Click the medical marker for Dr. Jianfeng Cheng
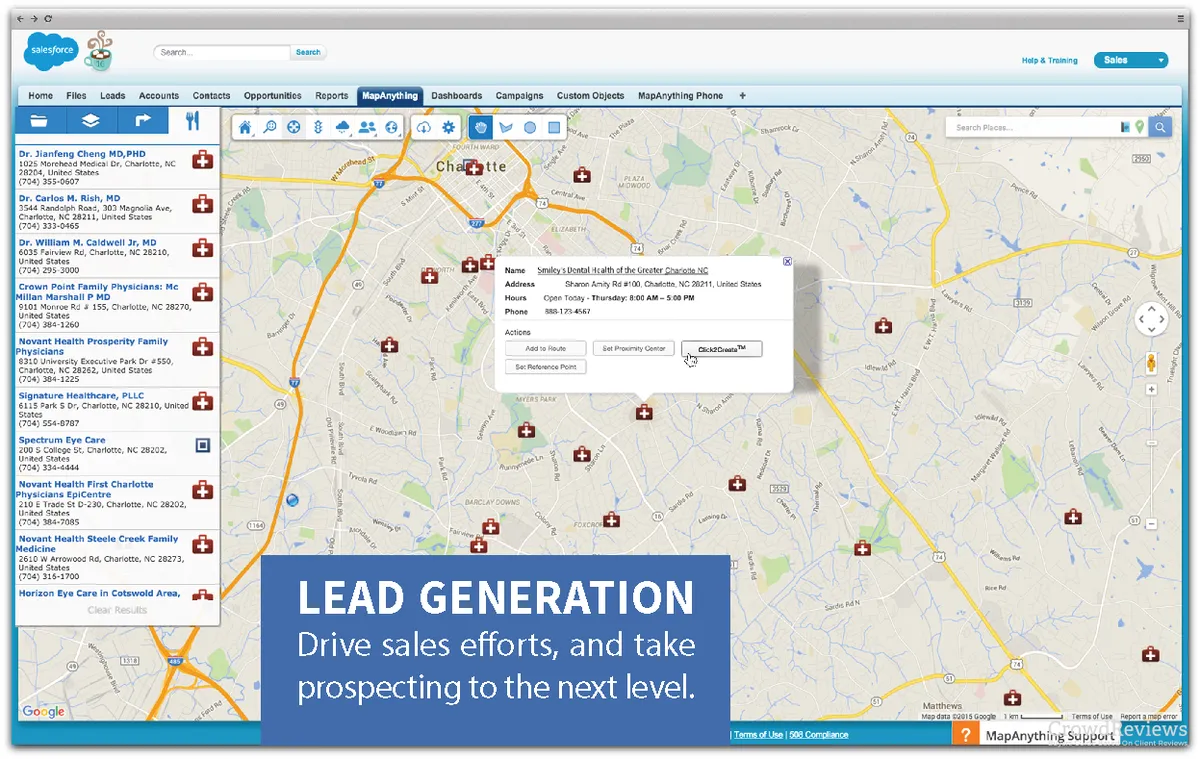The image size is (1200, 759). coord(203,160)
